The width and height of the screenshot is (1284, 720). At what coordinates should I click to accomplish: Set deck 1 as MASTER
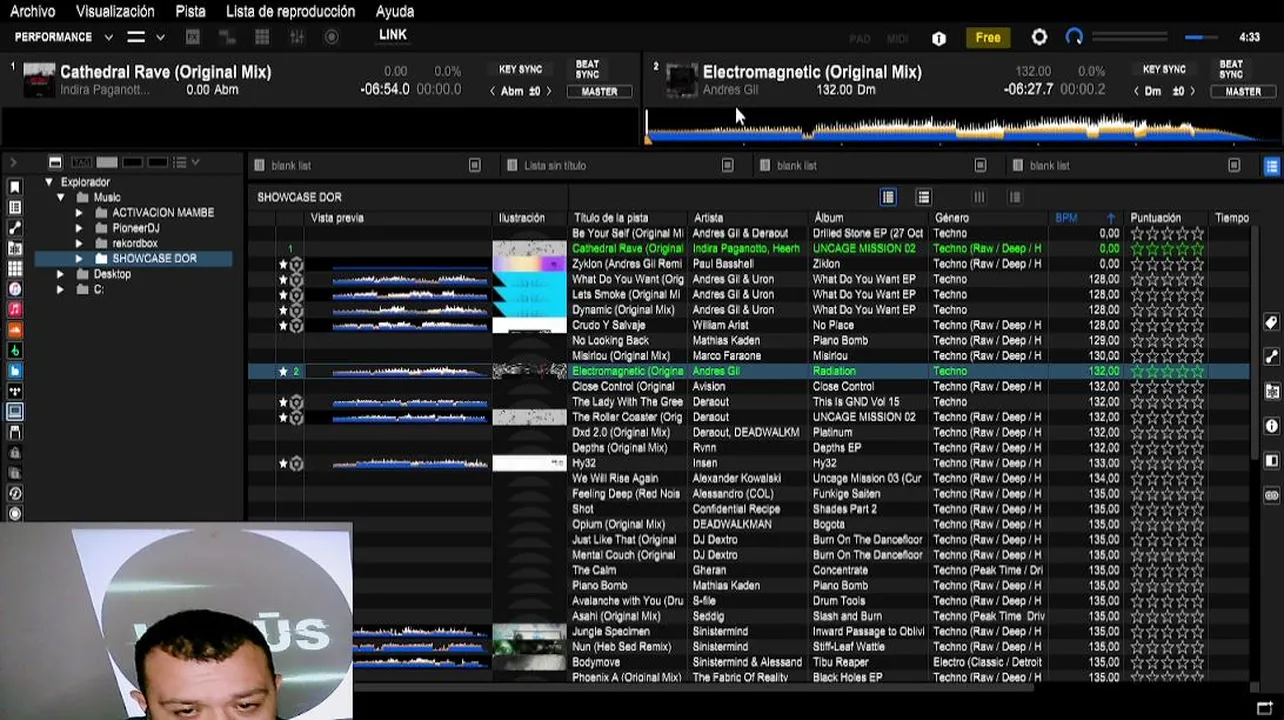click(599, 91)
